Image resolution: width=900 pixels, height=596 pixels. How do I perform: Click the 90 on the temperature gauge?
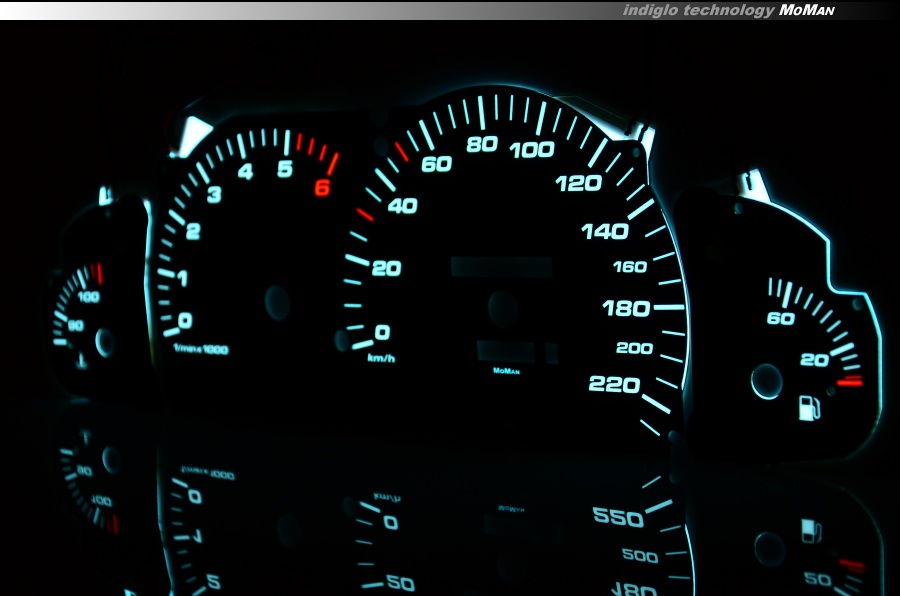(75, 326)
